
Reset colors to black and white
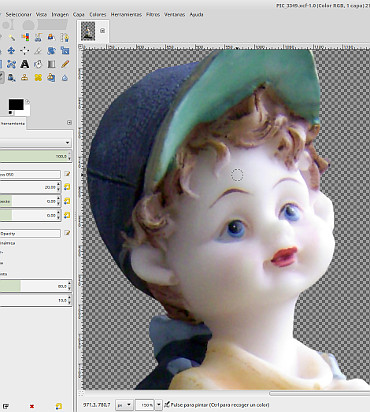click(10, 113)
